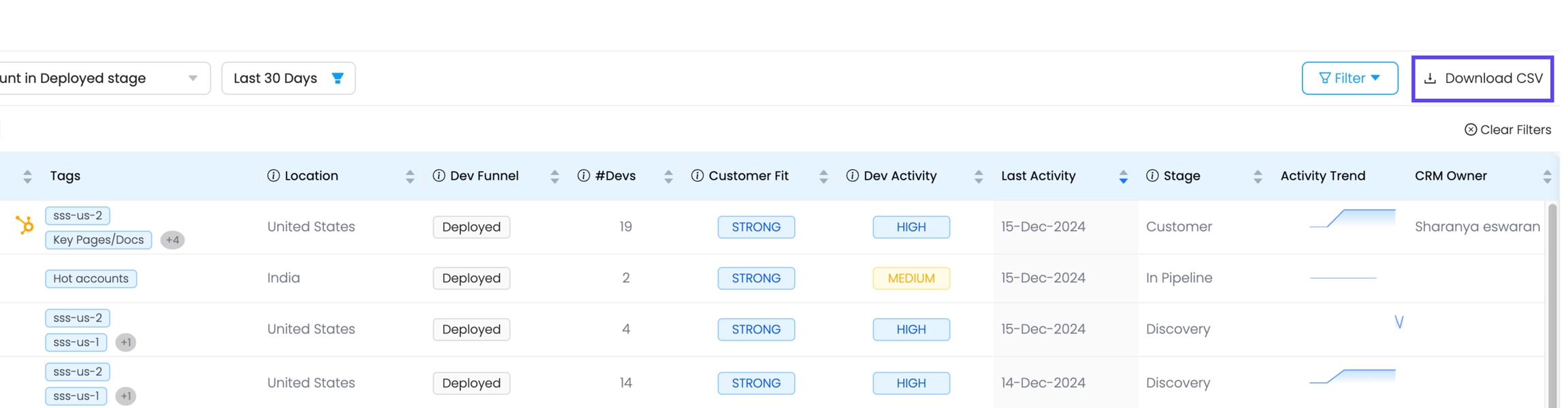Expand the +4 hidden tags badge
Image resolution: width=1568 pixels, height=408 pixels.
(x=172, y=240)
